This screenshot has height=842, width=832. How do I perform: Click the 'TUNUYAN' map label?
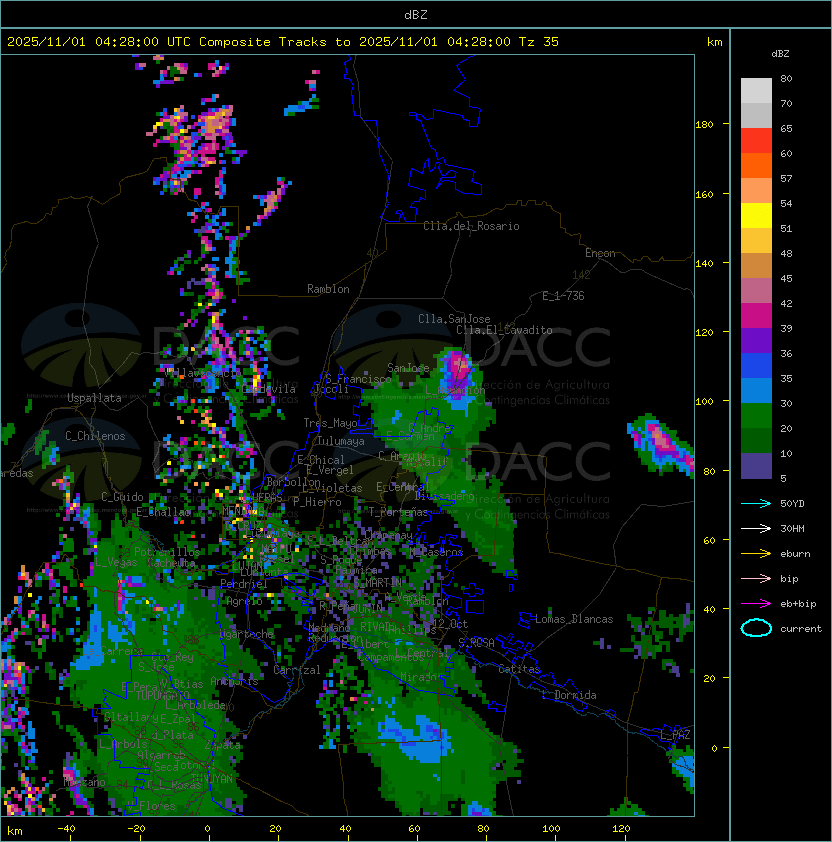coord(212,779)
